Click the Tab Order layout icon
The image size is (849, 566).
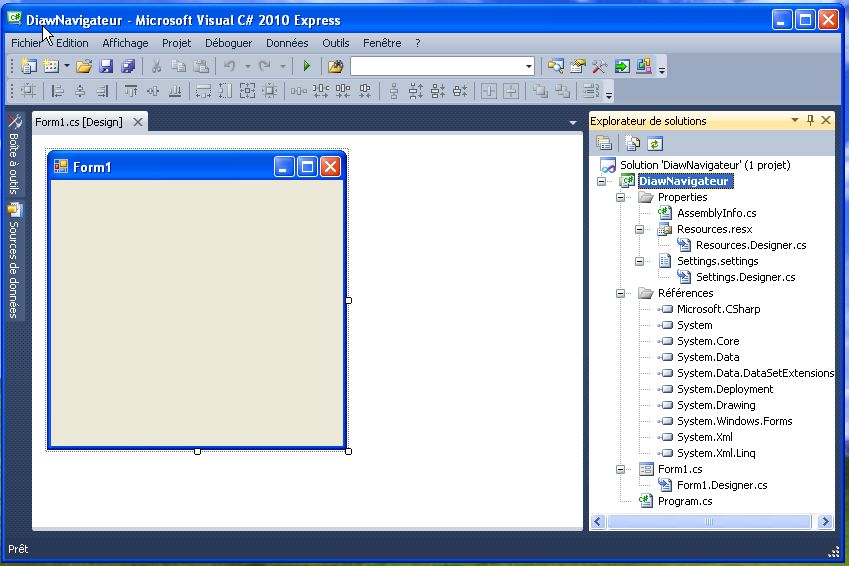[591, 92]
